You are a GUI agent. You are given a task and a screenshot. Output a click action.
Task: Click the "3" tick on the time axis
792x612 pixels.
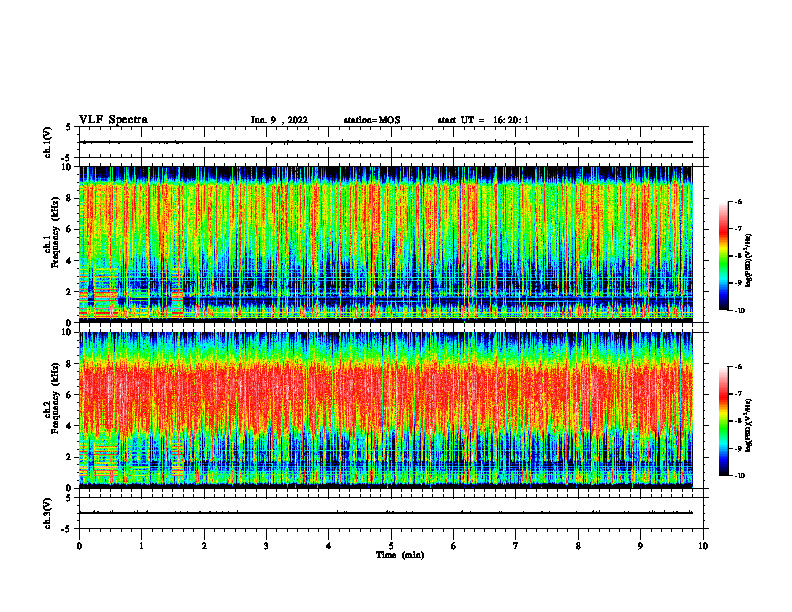pos(266,546)
